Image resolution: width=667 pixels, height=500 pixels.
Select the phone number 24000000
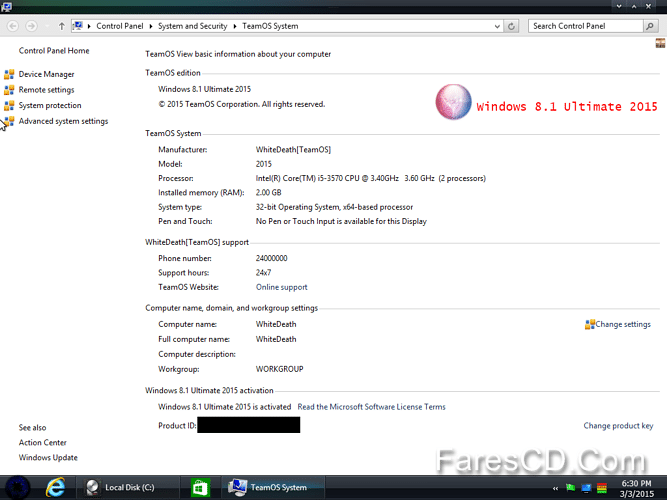271,258
